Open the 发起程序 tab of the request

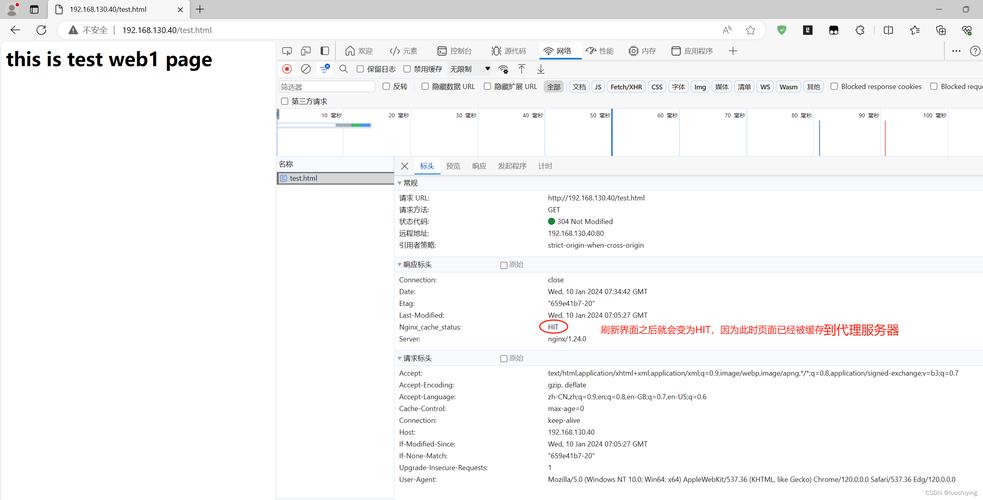coord(512,166)
